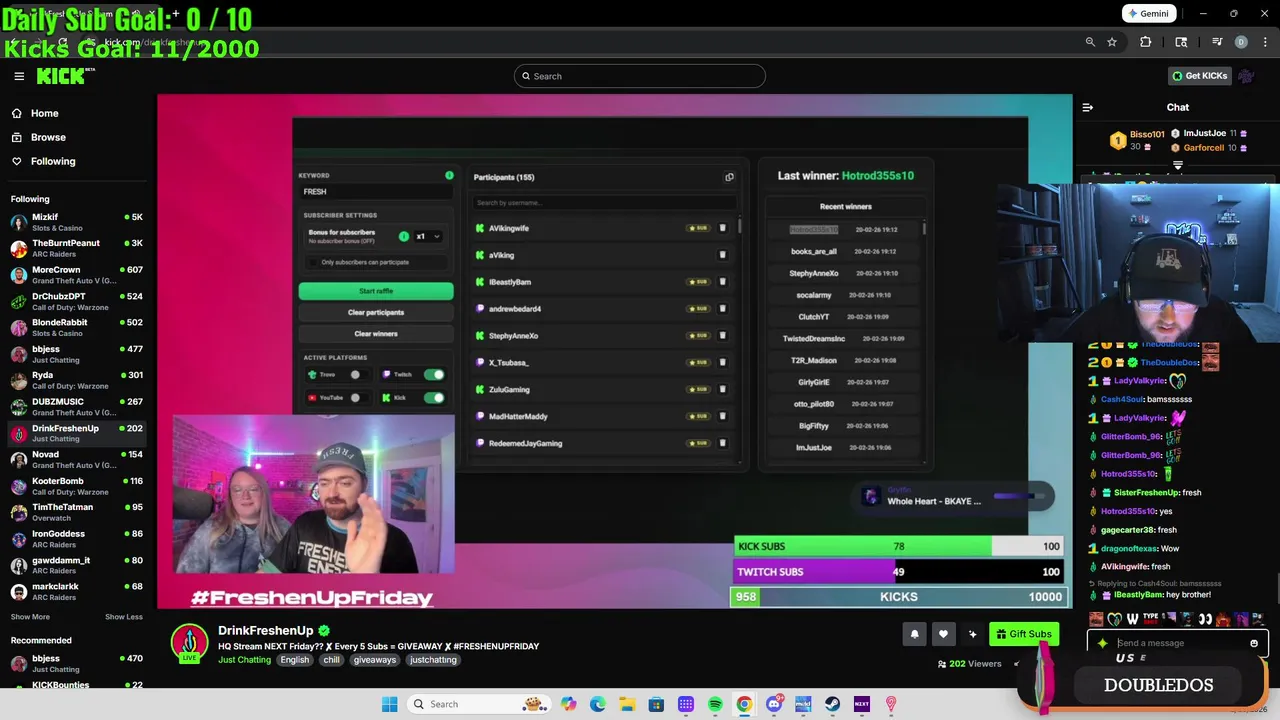Click the chat message input field
The height and width of the screenshot is (720, 1280).
1178,643
